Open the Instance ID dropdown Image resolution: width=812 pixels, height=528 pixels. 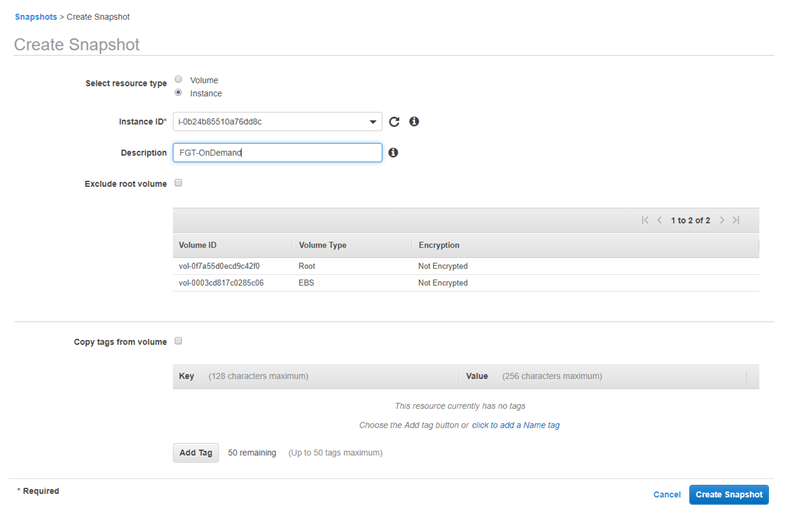[x=277, y=122]
